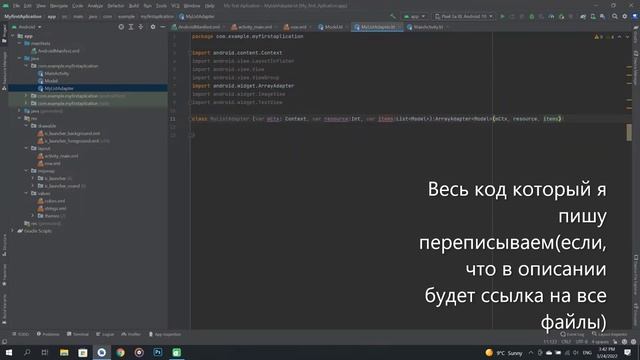Screen dimensions: 640x360
Task: Open the Build Variants sidebar button
Action: [4, 309]
